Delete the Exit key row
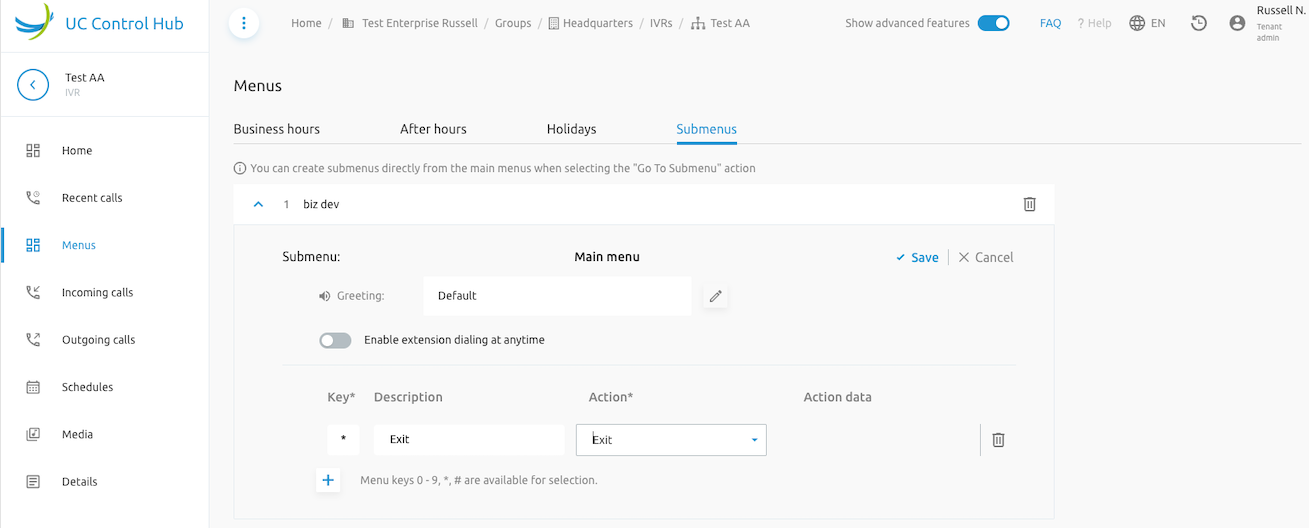This screenshot has height=528, width=1309. click(x=998, y=440)
